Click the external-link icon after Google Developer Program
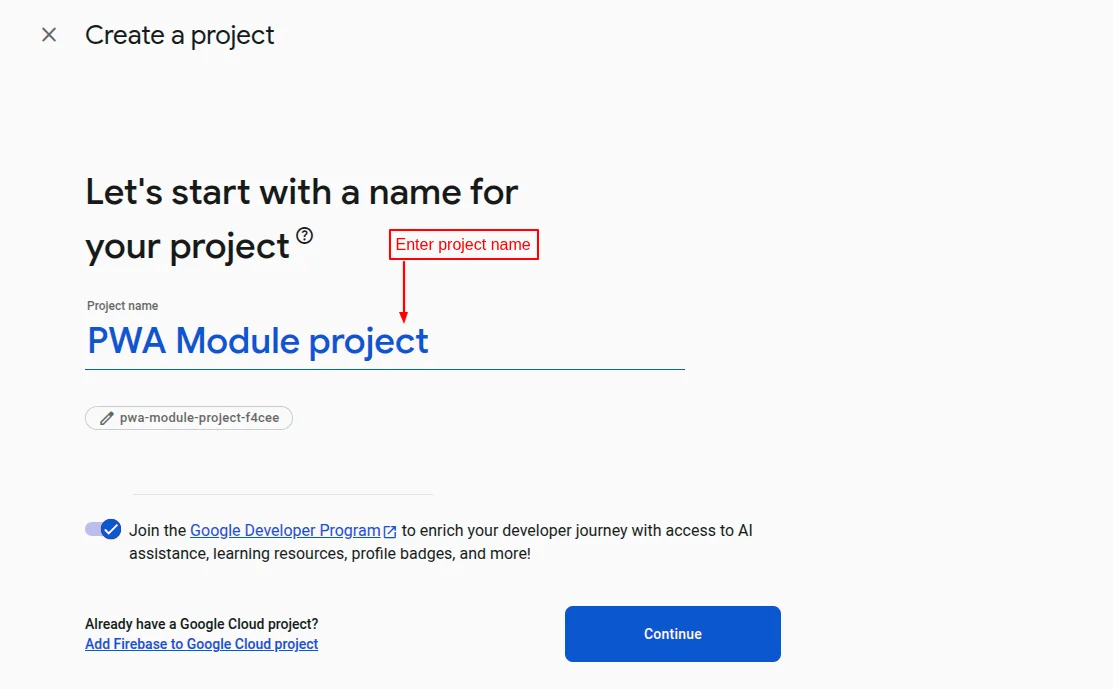The height and width of the screenshot is (689, 1113). (389, 530)
